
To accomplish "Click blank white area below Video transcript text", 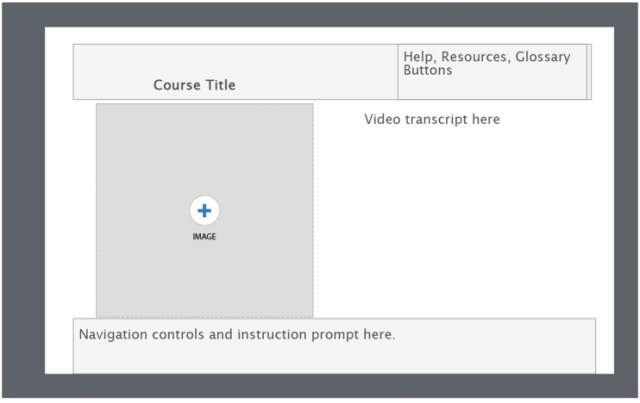I will tap(450, 220).
